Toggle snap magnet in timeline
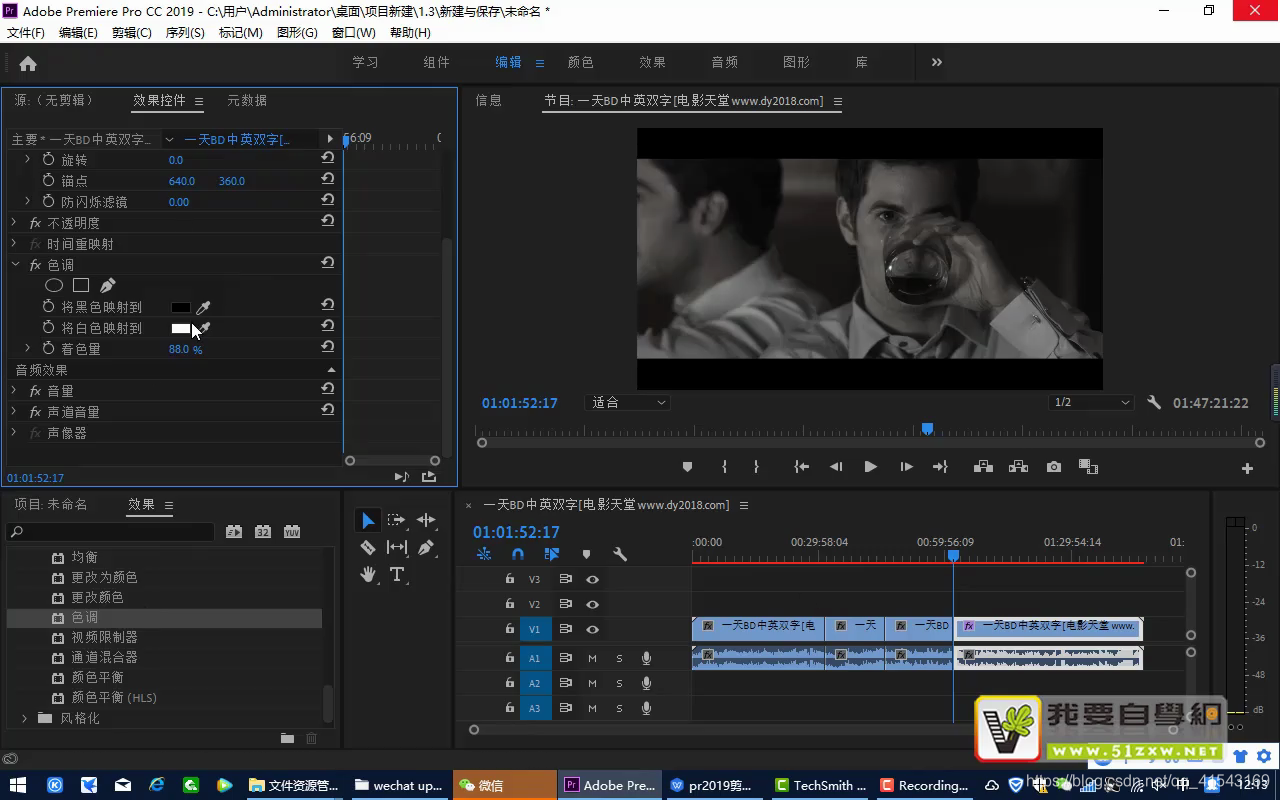This screenshot has width=1280, height=800. coord(517,554)
